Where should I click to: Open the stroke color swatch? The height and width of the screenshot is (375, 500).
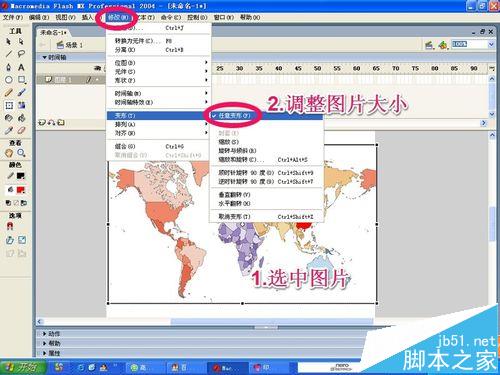[x=21, y=176]
